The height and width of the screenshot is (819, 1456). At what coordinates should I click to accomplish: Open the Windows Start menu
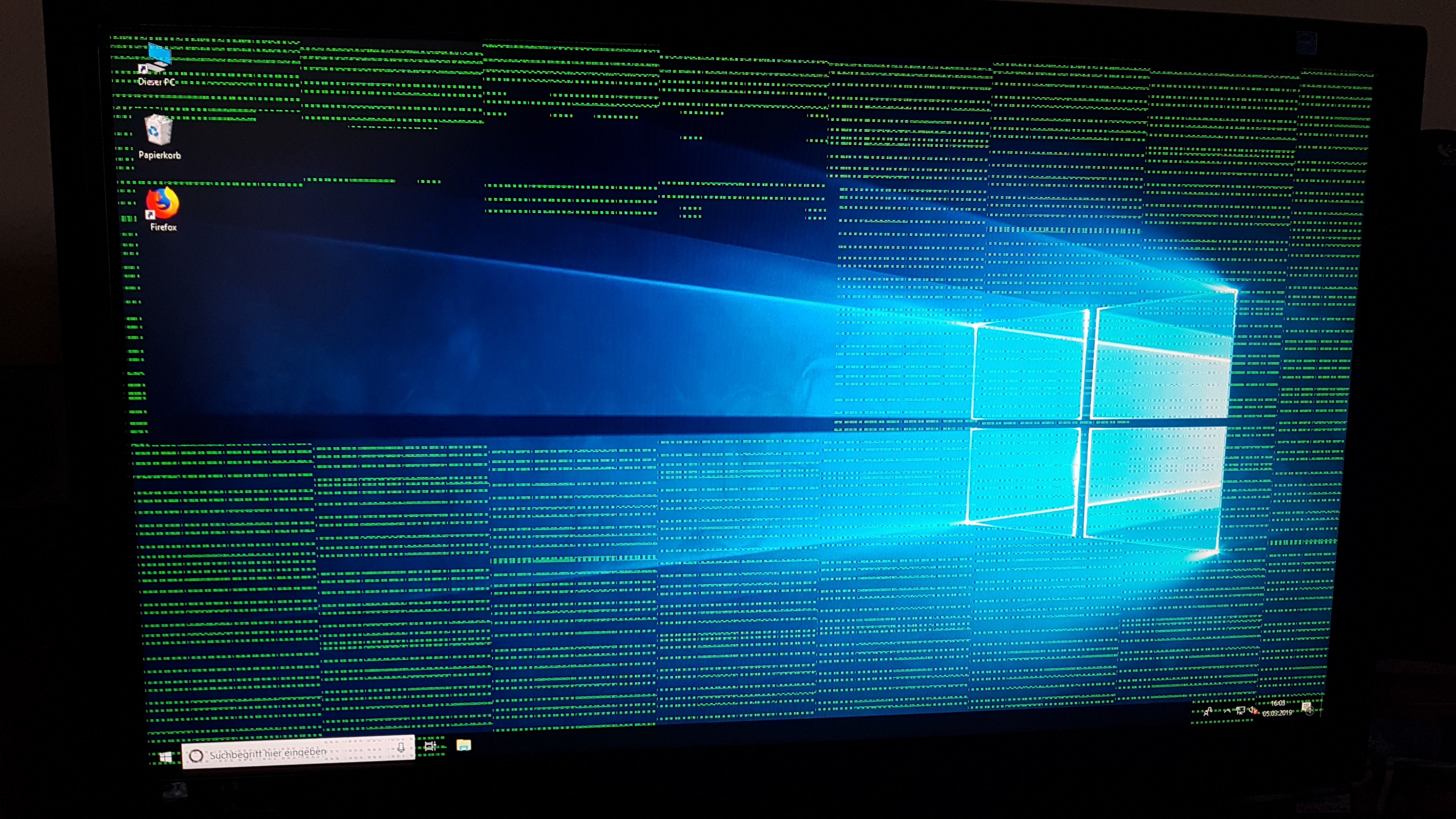pos(166,758)
